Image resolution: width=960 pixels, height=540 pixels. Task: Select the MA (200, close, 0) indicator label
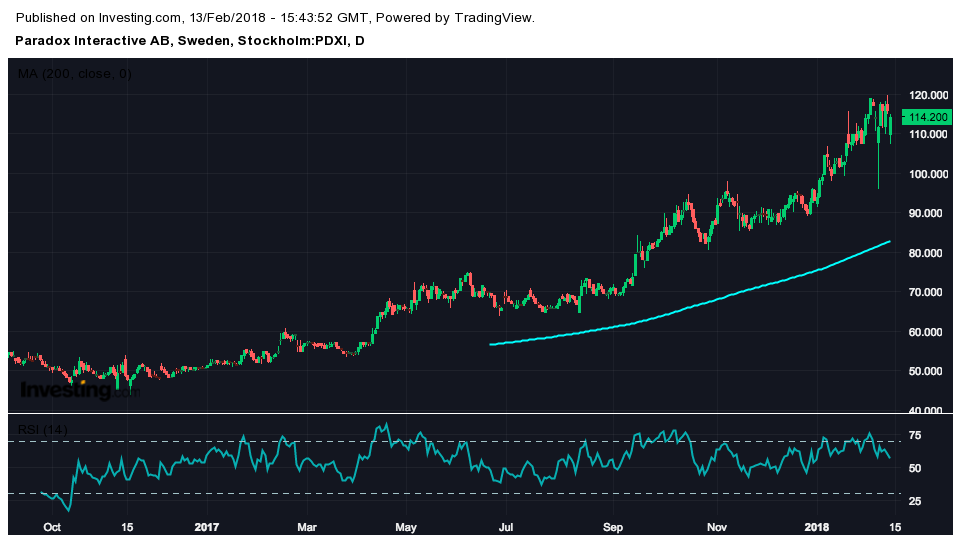click(75, 73)
